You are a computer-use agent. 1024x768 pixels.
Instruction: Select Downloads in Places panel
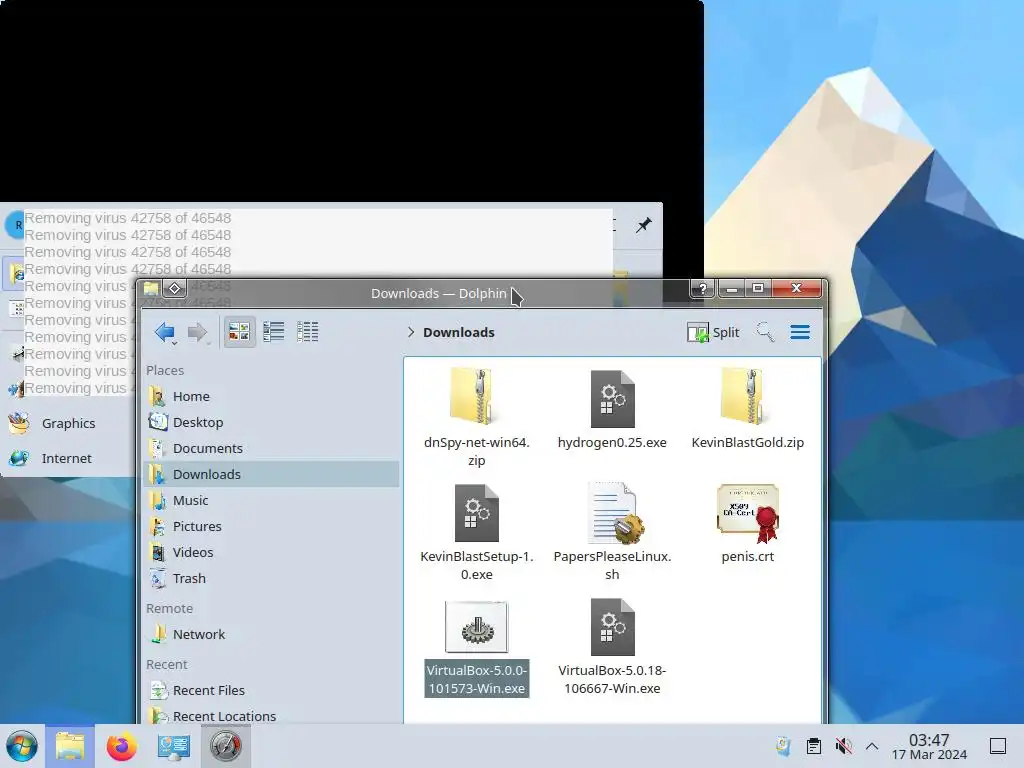pos(271,474)
